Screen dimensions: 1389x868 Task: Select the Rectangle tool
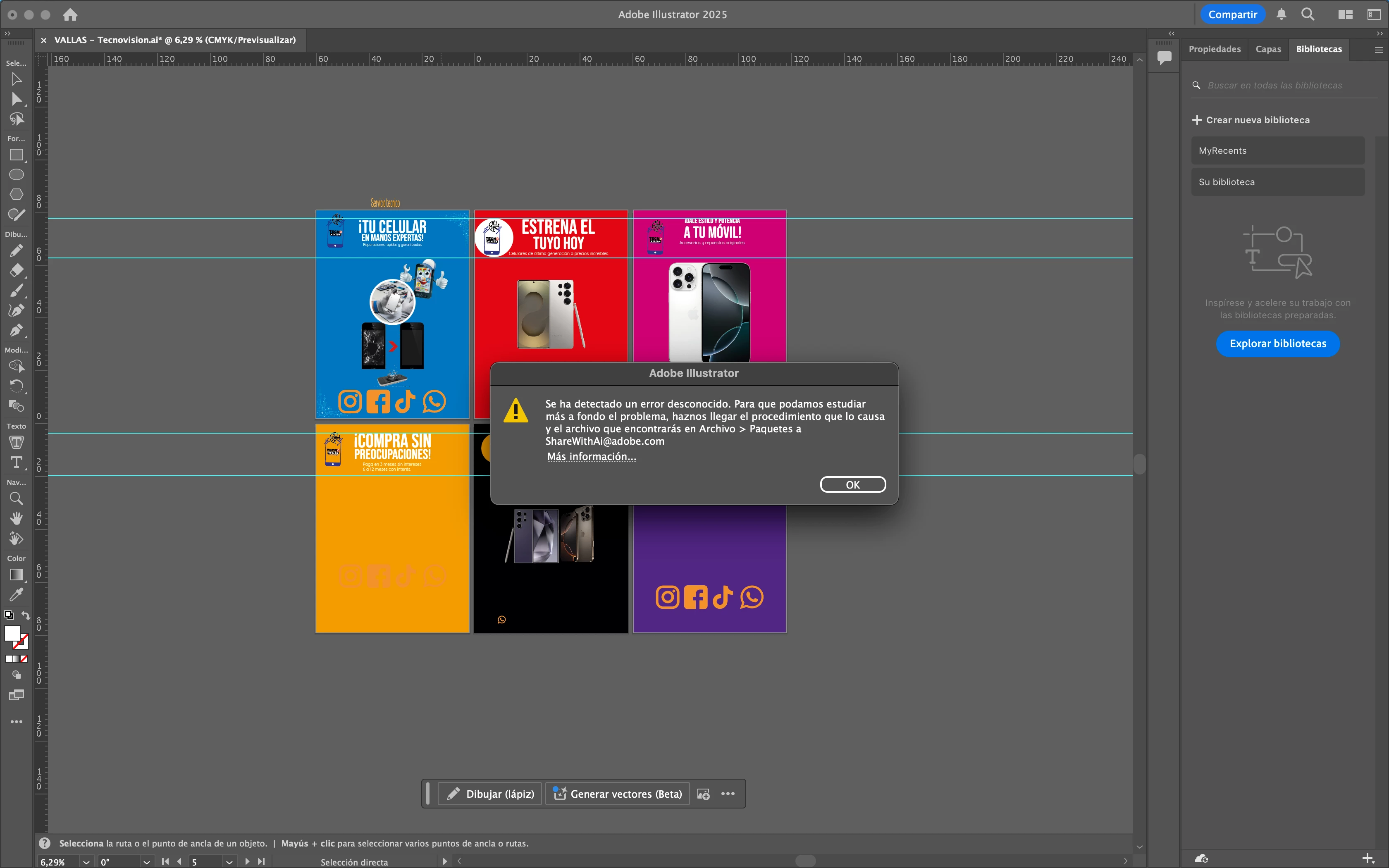(16, 155)
